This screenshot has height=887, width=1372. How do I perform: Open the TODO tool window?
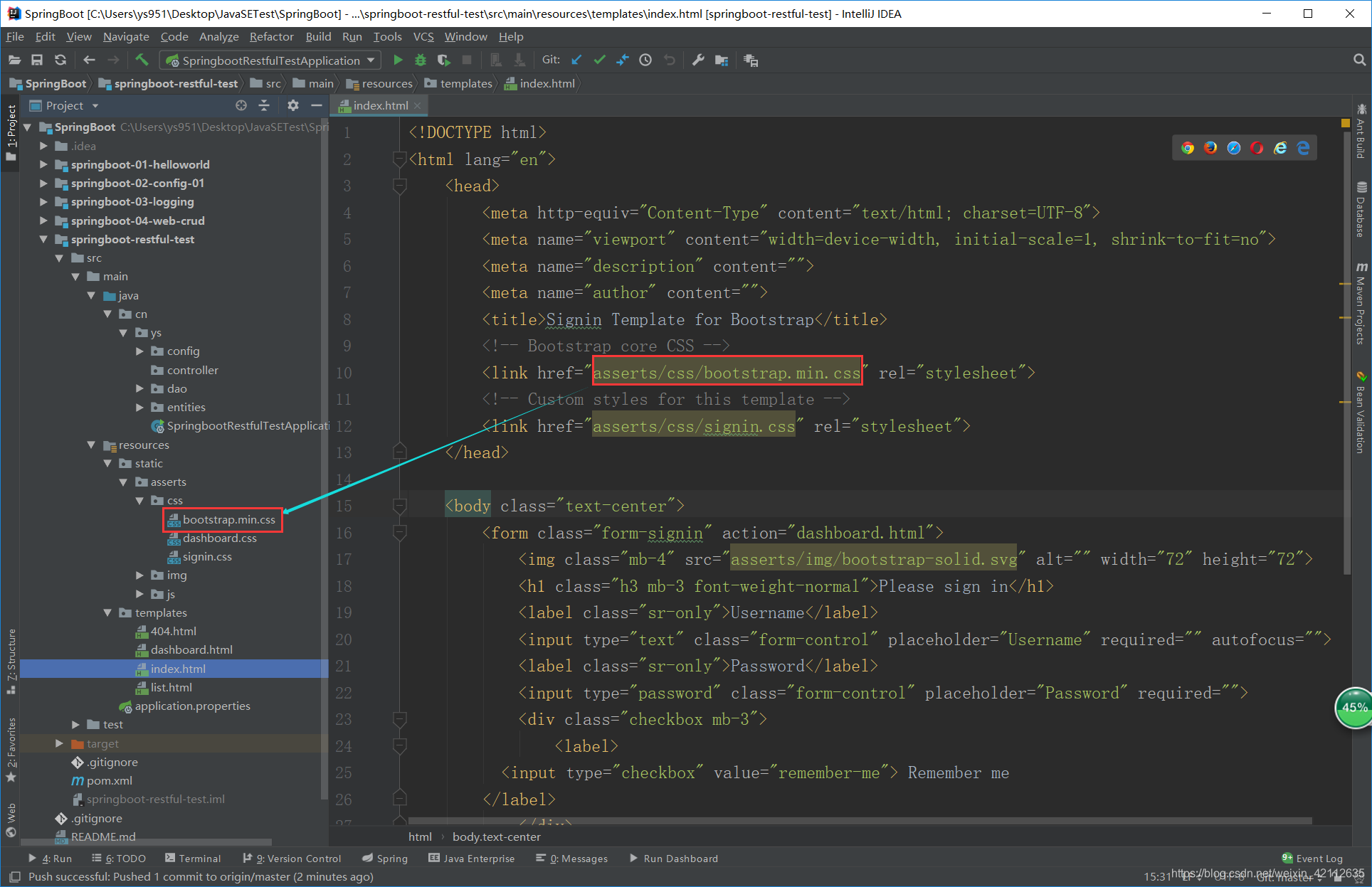[119, 859]
